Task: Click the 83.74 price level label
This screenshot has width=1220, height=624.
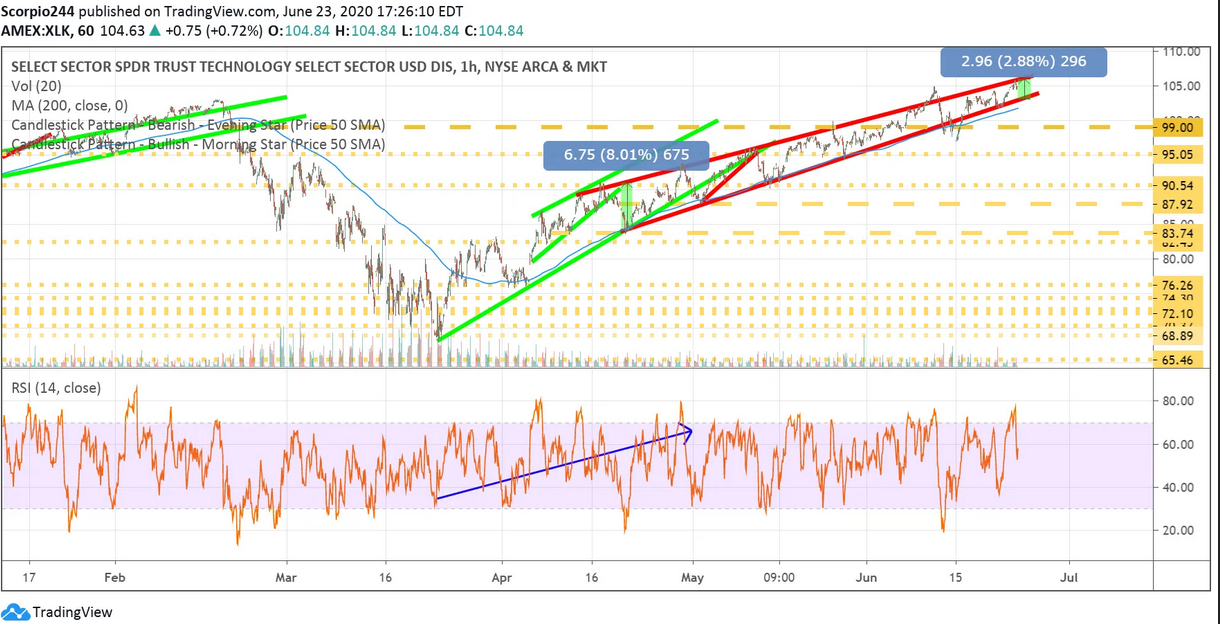Action: tap(1177, 233)
